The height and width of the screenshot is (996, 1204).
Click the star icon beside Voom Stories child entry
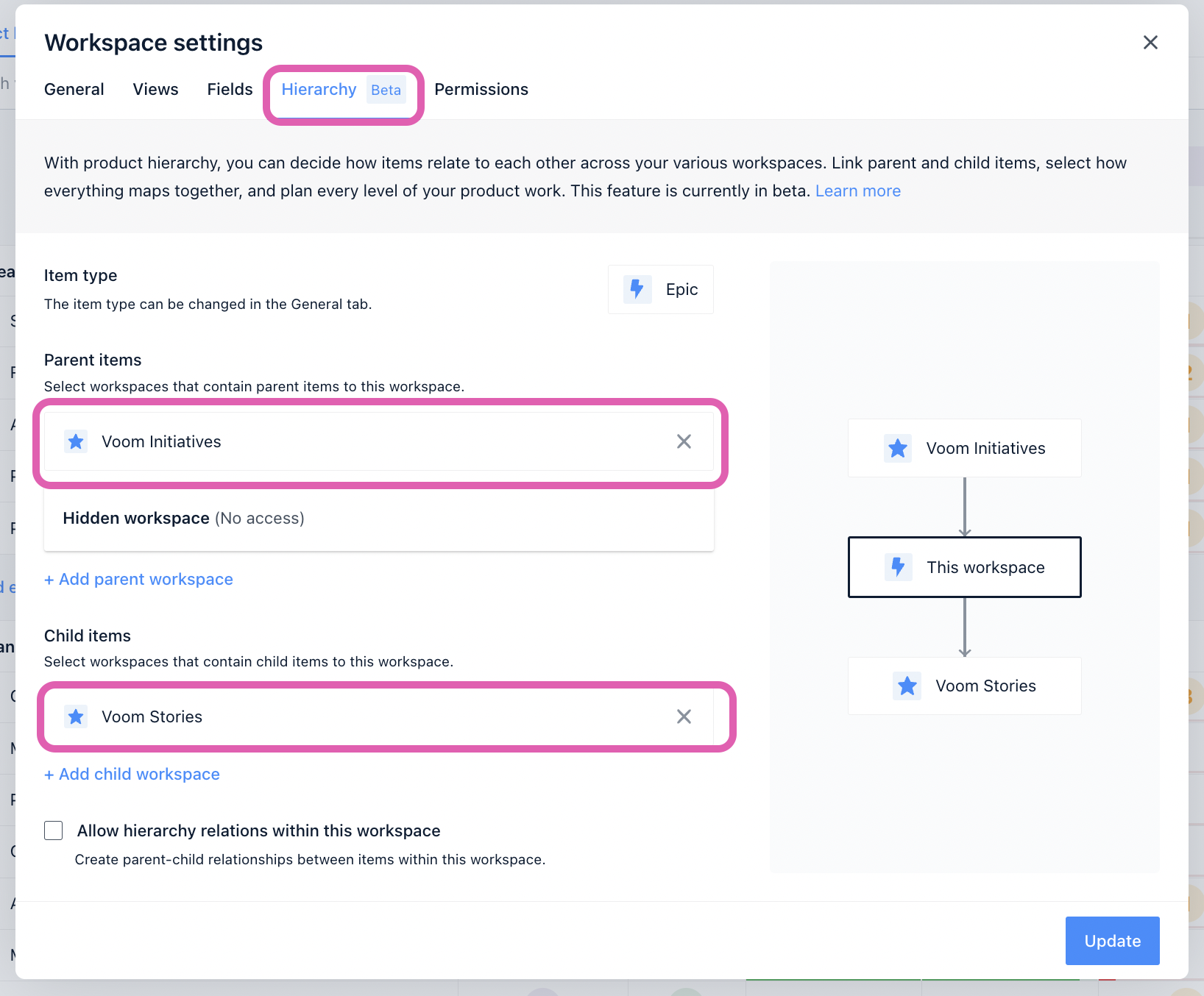pyautogui.click(x=76, y=716)
